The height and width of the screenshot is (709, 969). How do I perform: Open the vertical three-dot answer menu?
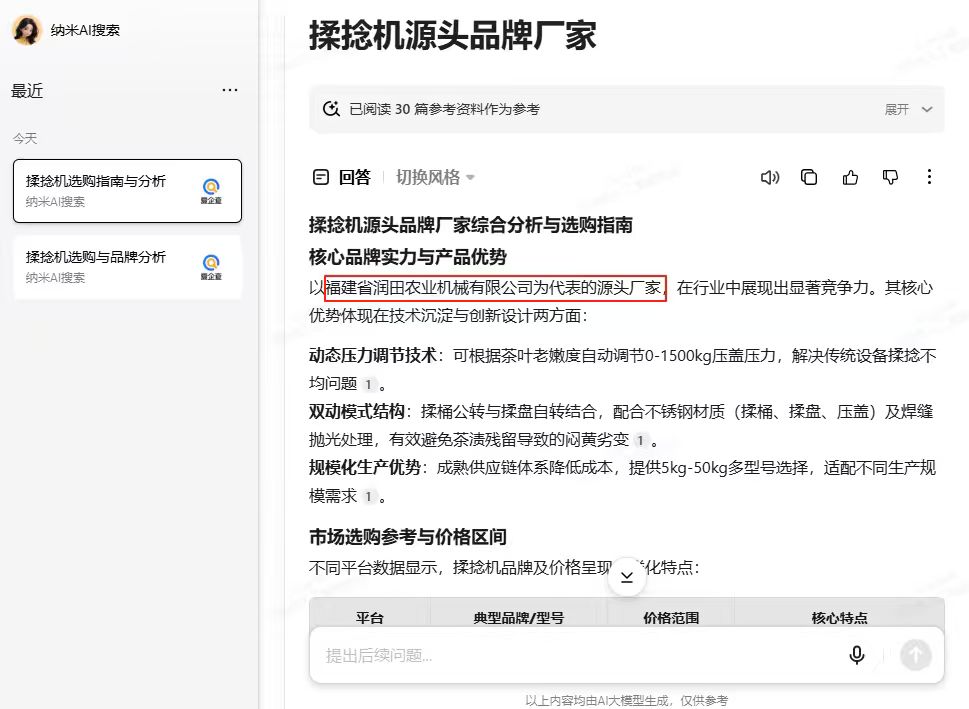tap(929, 177)
